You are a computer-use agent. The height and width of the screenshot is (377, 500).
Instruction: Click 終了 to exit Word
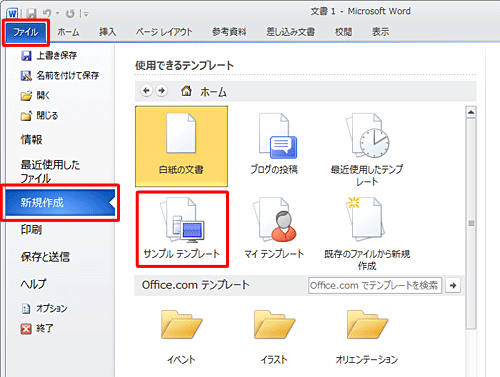tap(37, 328)
